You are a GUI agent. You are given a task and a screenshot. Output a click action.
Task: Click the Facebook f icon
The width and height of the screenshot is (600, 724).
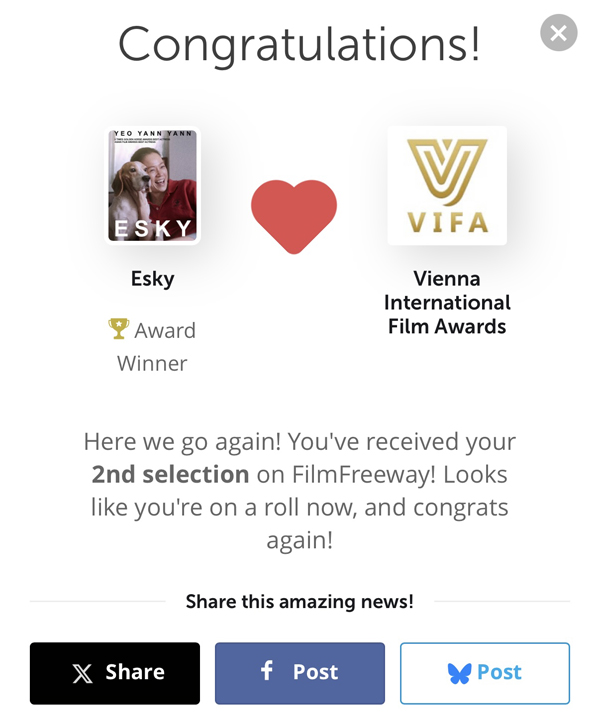click(267, 671)
